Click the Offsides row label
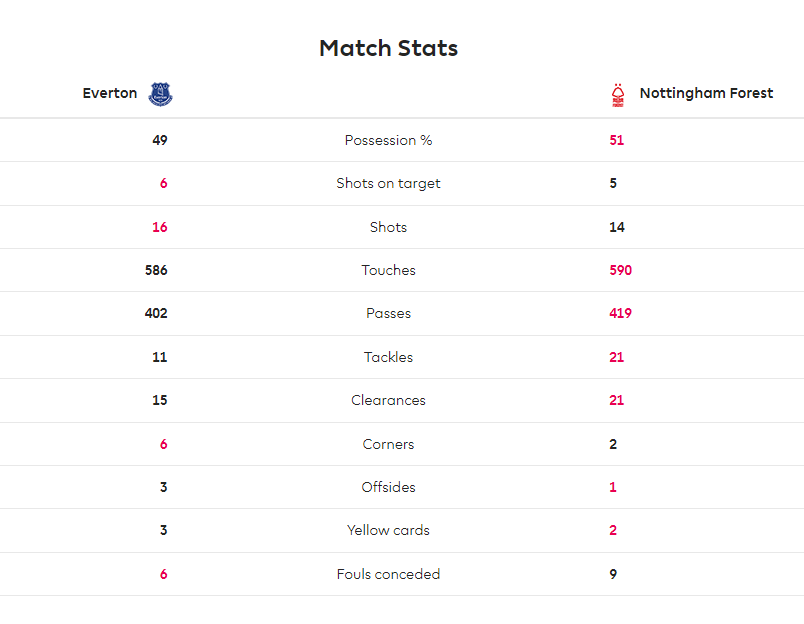The image size is (804, 624). (388, 487)
